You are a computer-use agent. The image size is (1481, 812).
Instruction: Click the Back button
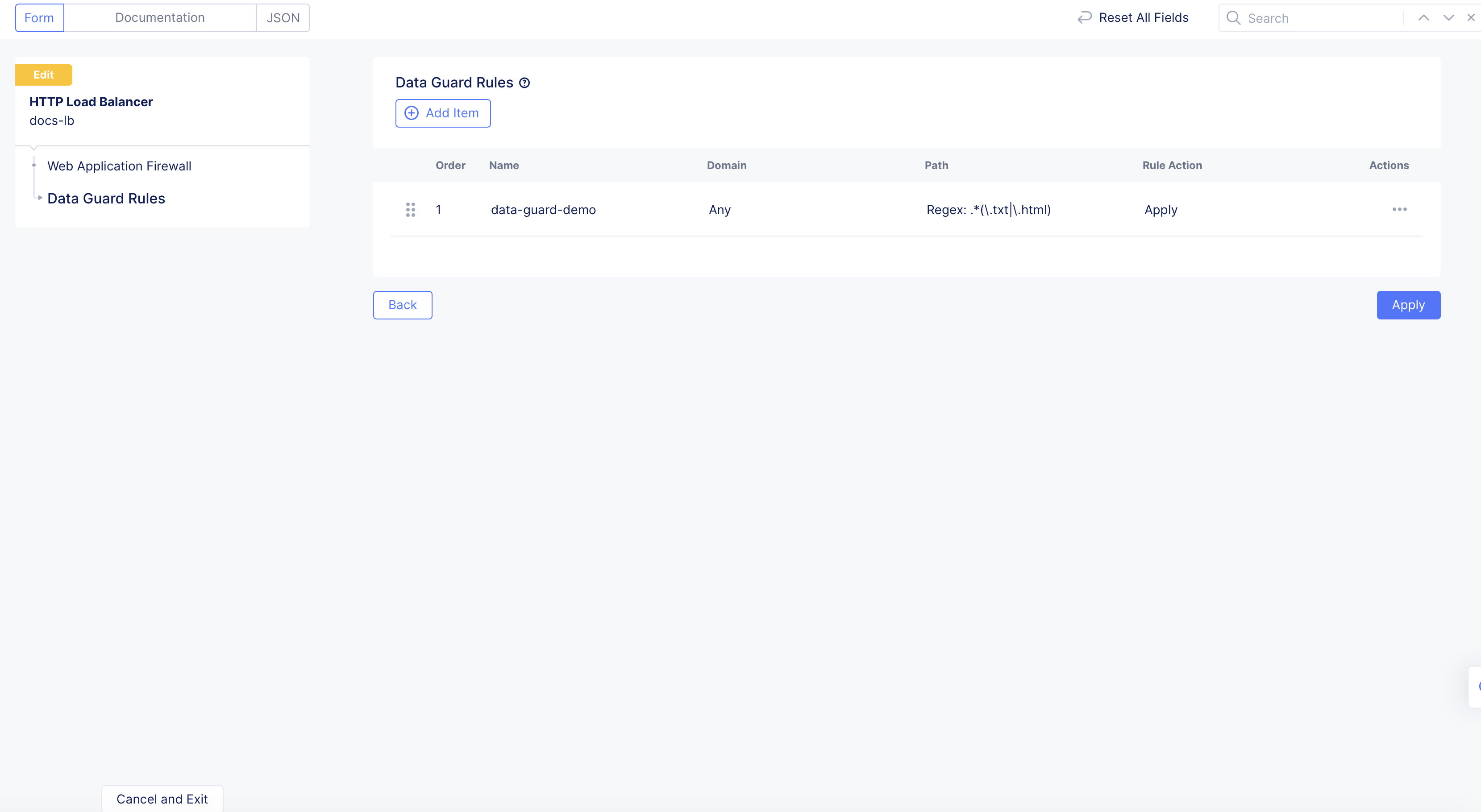click(403, 305)
